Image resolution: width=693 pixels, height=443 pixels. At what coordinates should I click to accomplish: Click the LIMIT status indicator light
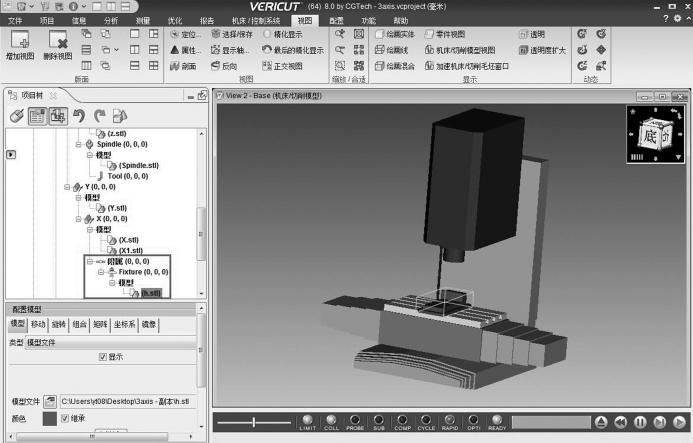pos(307,420)
